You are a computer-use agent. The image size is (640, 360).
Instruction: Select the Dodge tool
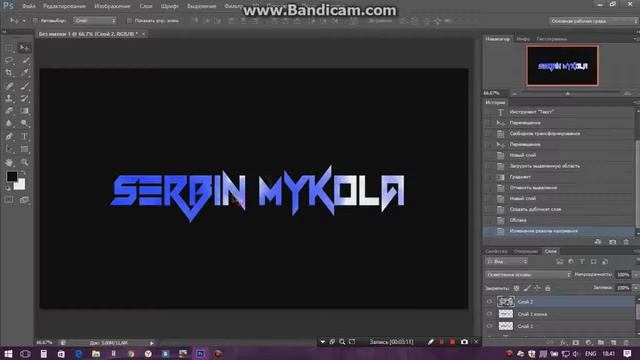point(24,123)
